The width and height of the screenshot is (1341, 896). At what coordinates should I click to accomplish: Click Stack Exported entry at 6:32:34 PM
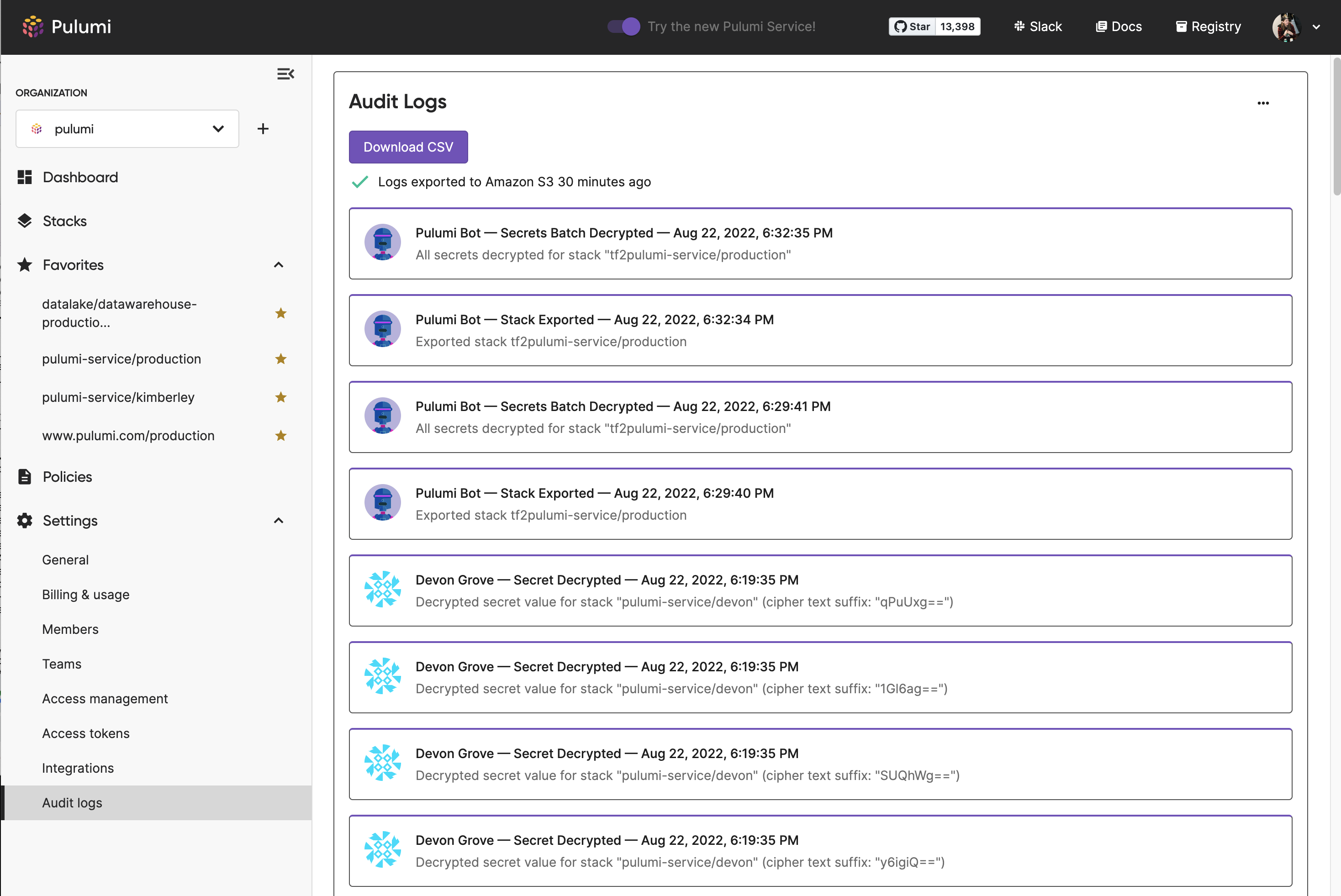coord(820,330)
